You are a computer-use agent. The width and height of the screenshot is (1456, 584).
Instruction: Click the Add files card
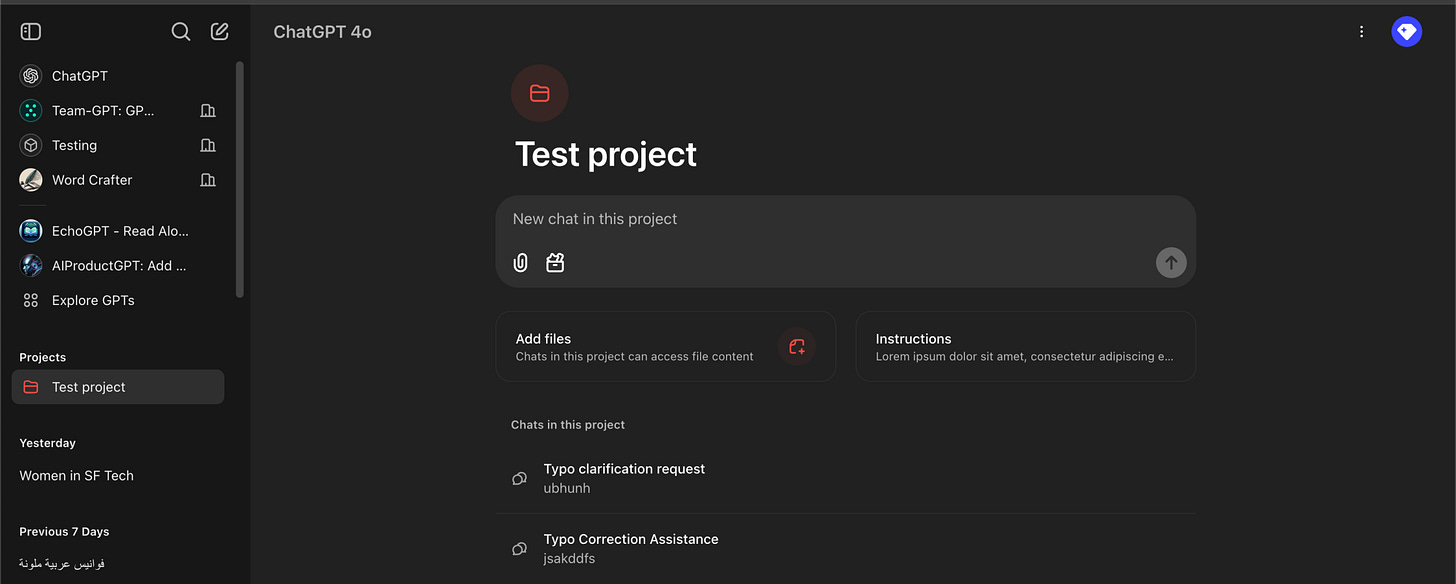(666, 346)
